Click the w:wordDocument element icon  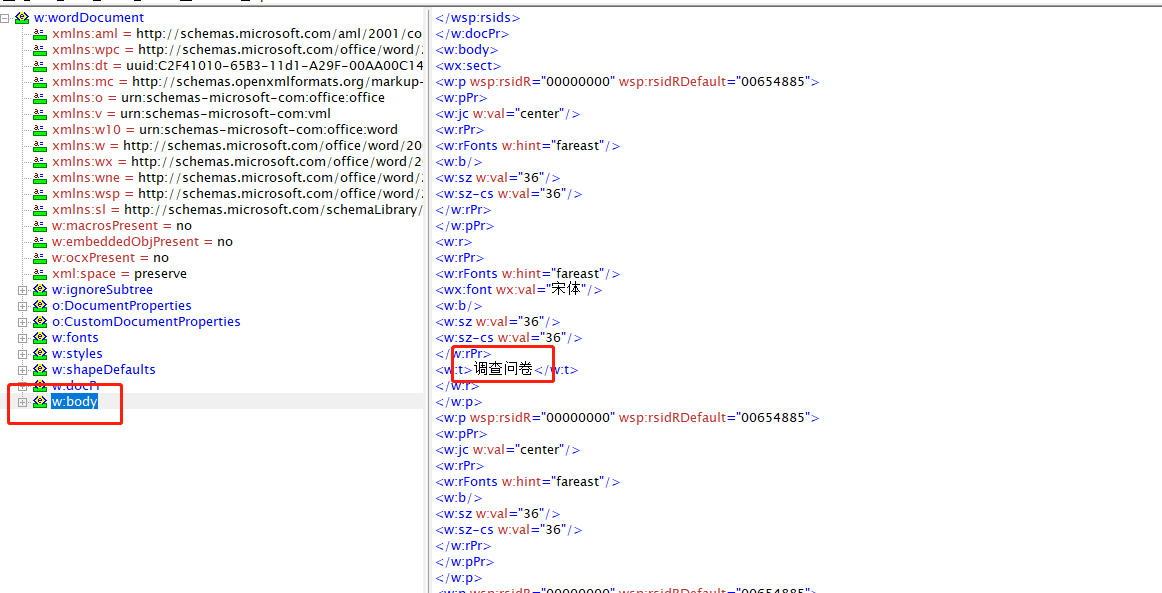click(22, 18)
